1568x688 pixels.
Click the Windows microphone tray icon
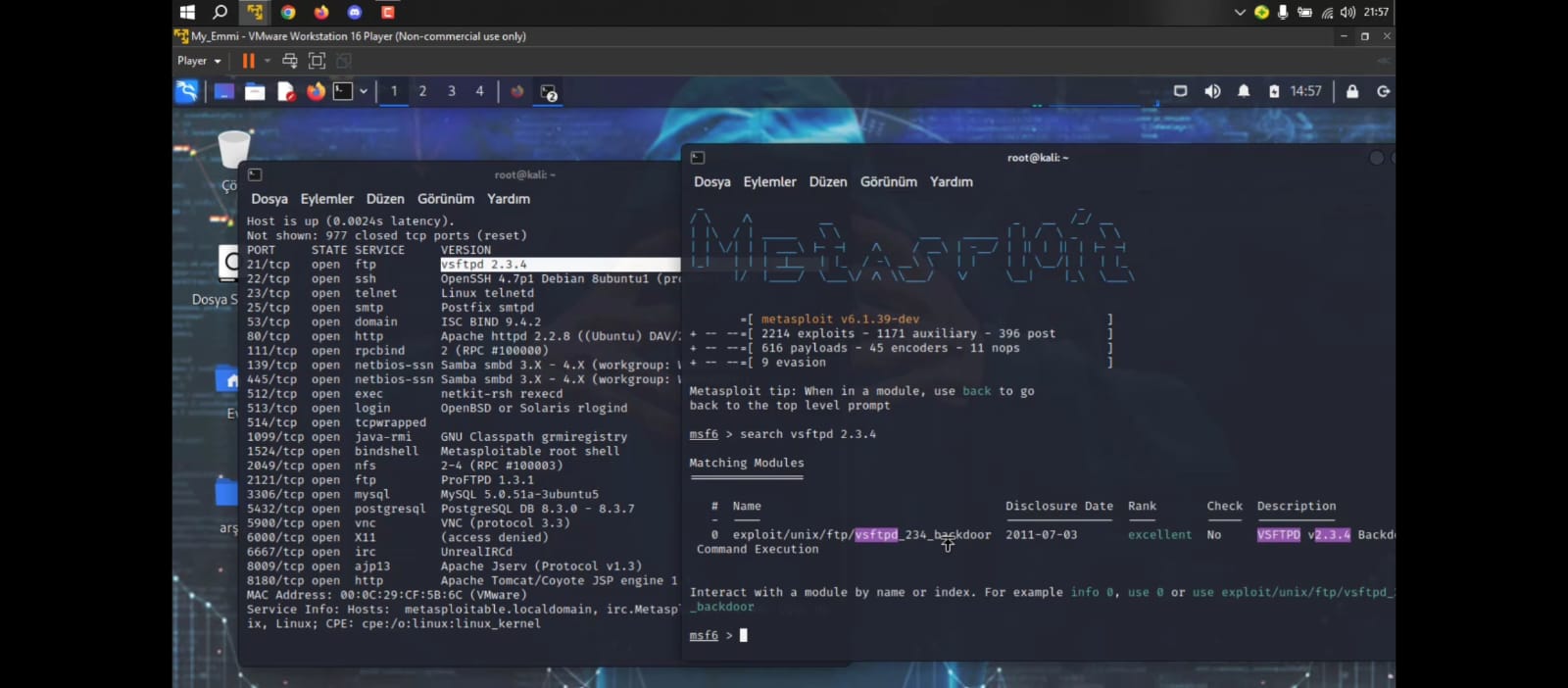1283,12
